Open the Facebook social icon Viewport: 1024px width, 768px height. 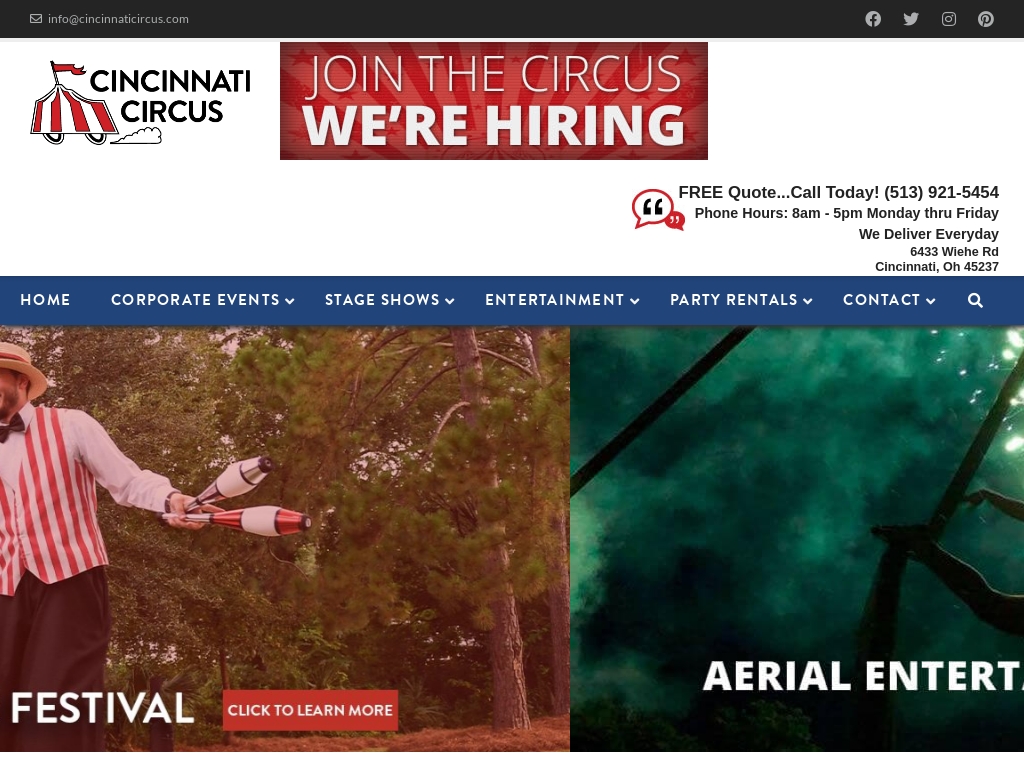point(873,19)
